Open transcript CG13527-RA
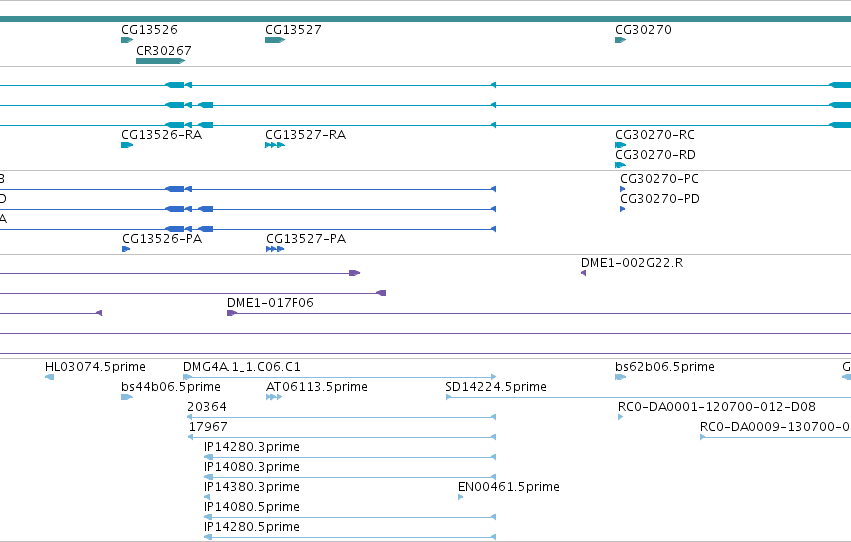 (305, 135)
